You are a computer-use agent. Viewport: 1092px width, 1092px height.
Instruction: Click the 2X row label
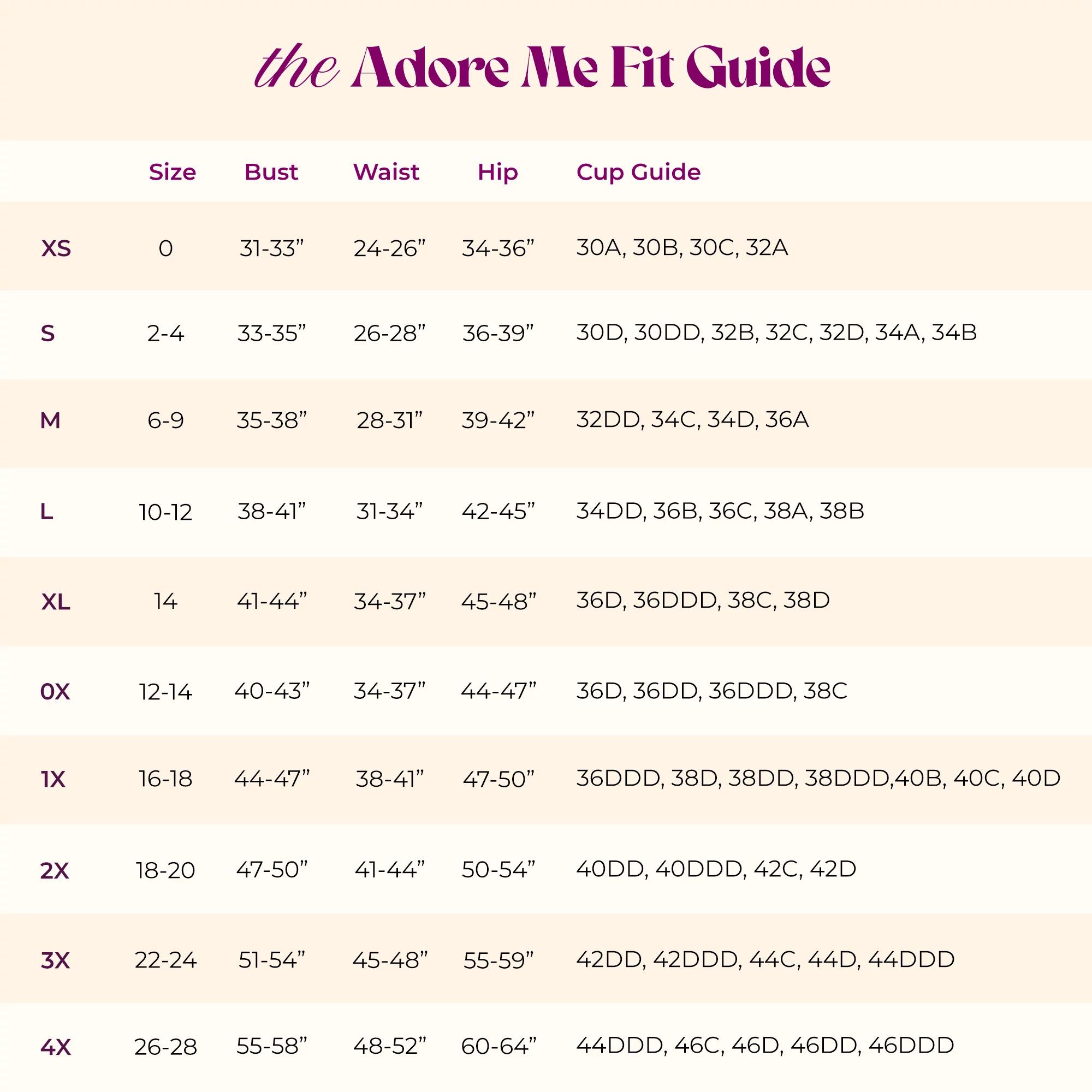(x=55, y=871)
